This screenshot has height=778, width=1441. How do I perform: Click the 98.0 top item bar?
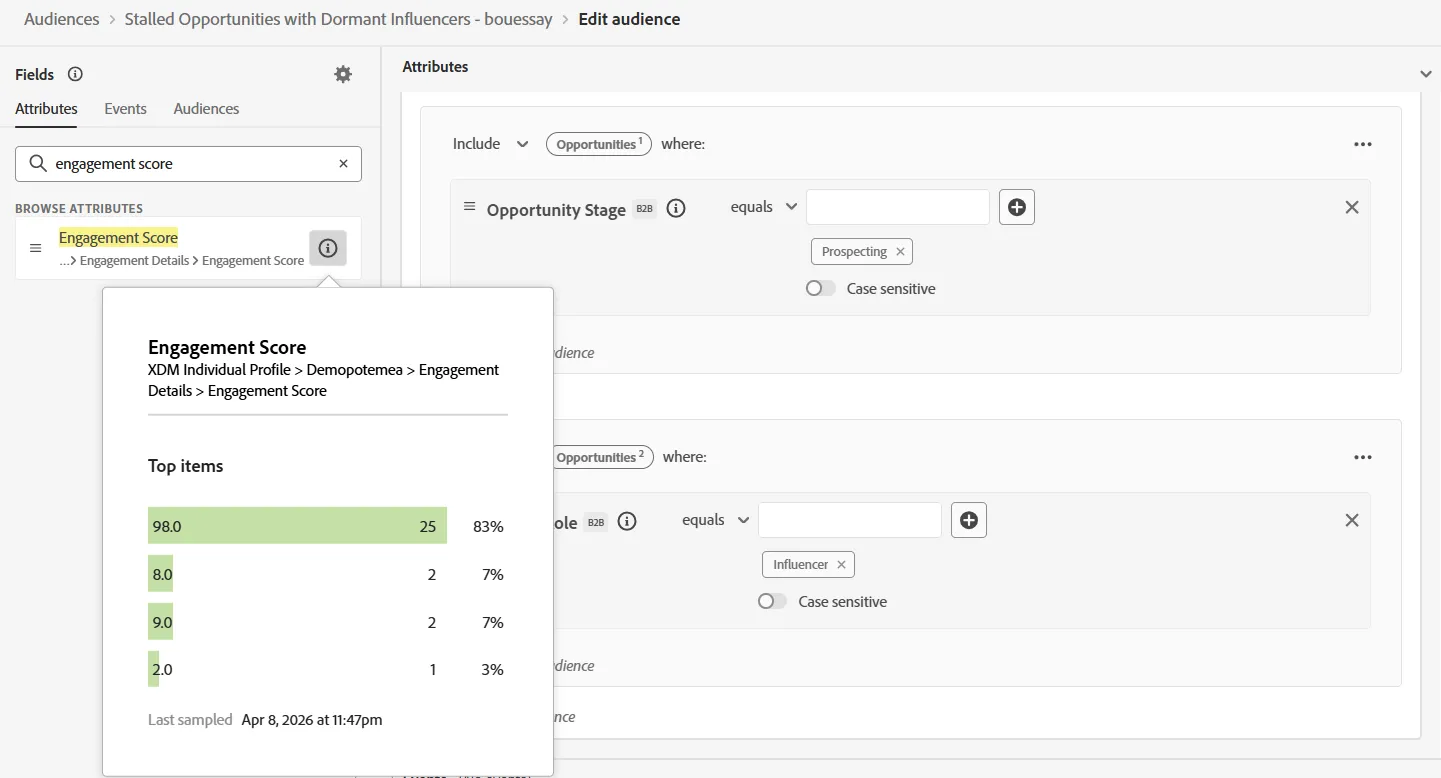tap(297, 526)
